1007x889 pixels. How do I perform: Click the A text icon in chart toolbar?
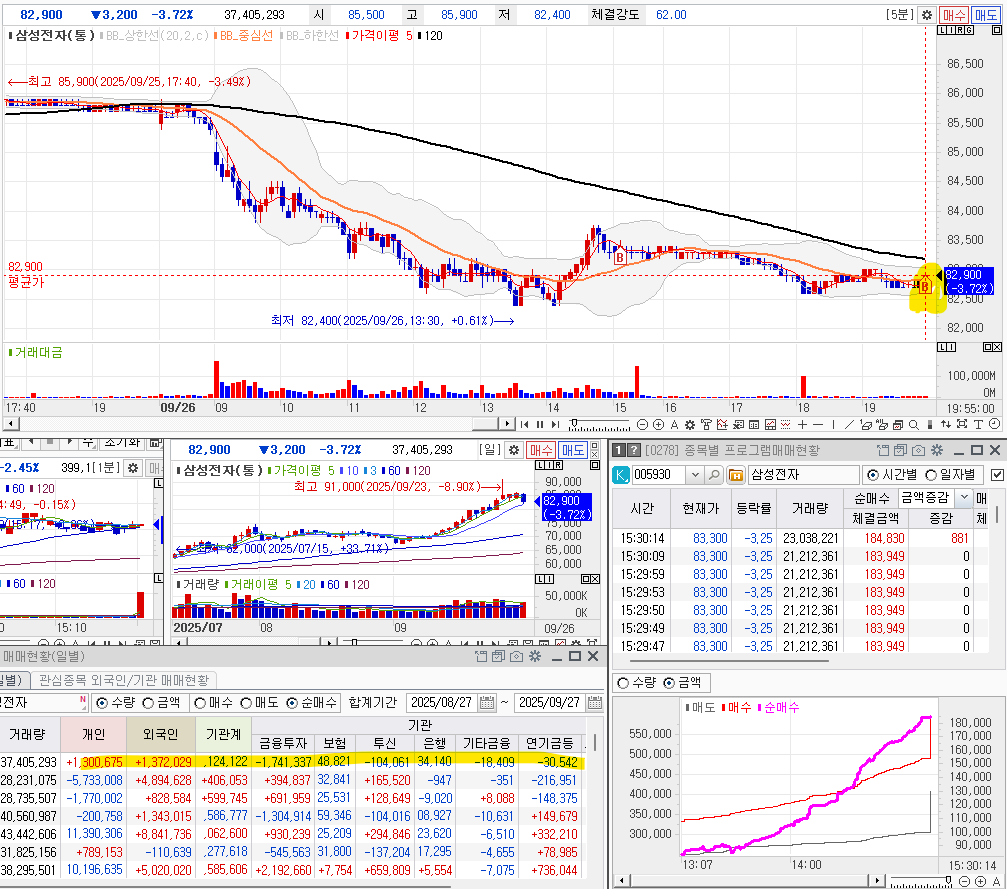coord(674,425)
